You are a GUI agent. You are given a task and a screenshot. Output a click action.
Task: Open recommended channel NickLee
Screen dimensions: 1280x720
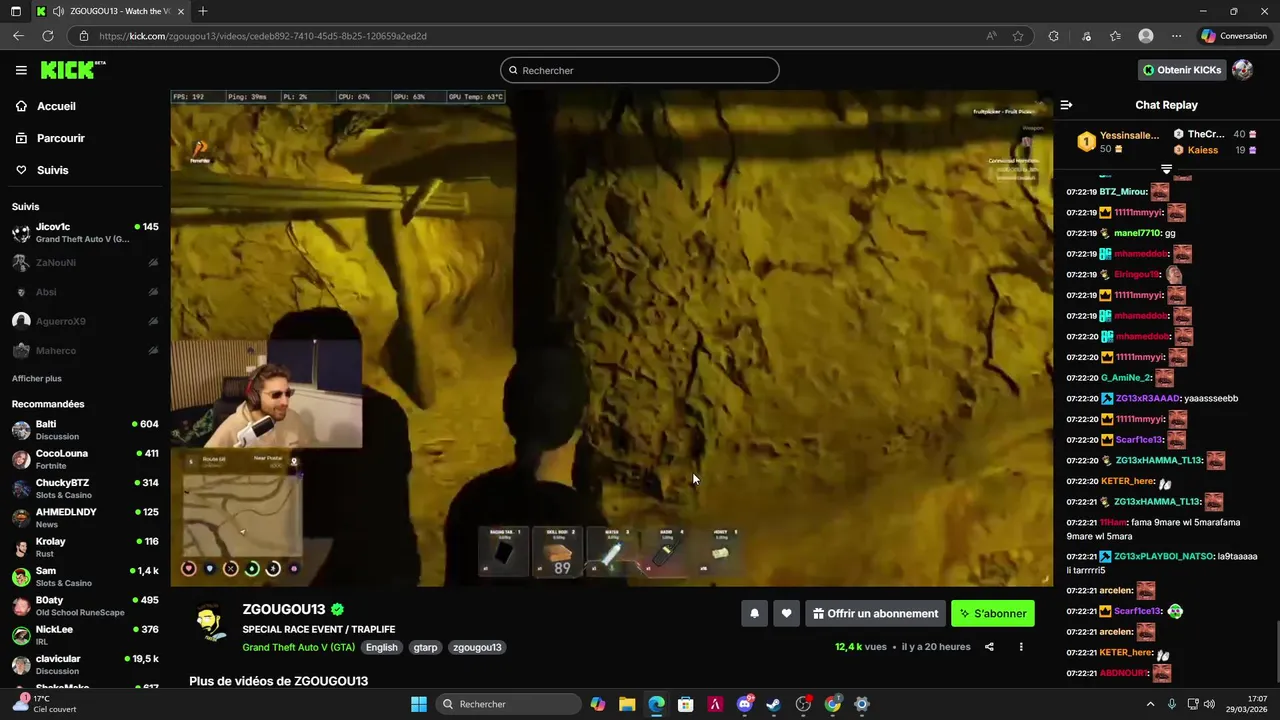coord(85,636)
